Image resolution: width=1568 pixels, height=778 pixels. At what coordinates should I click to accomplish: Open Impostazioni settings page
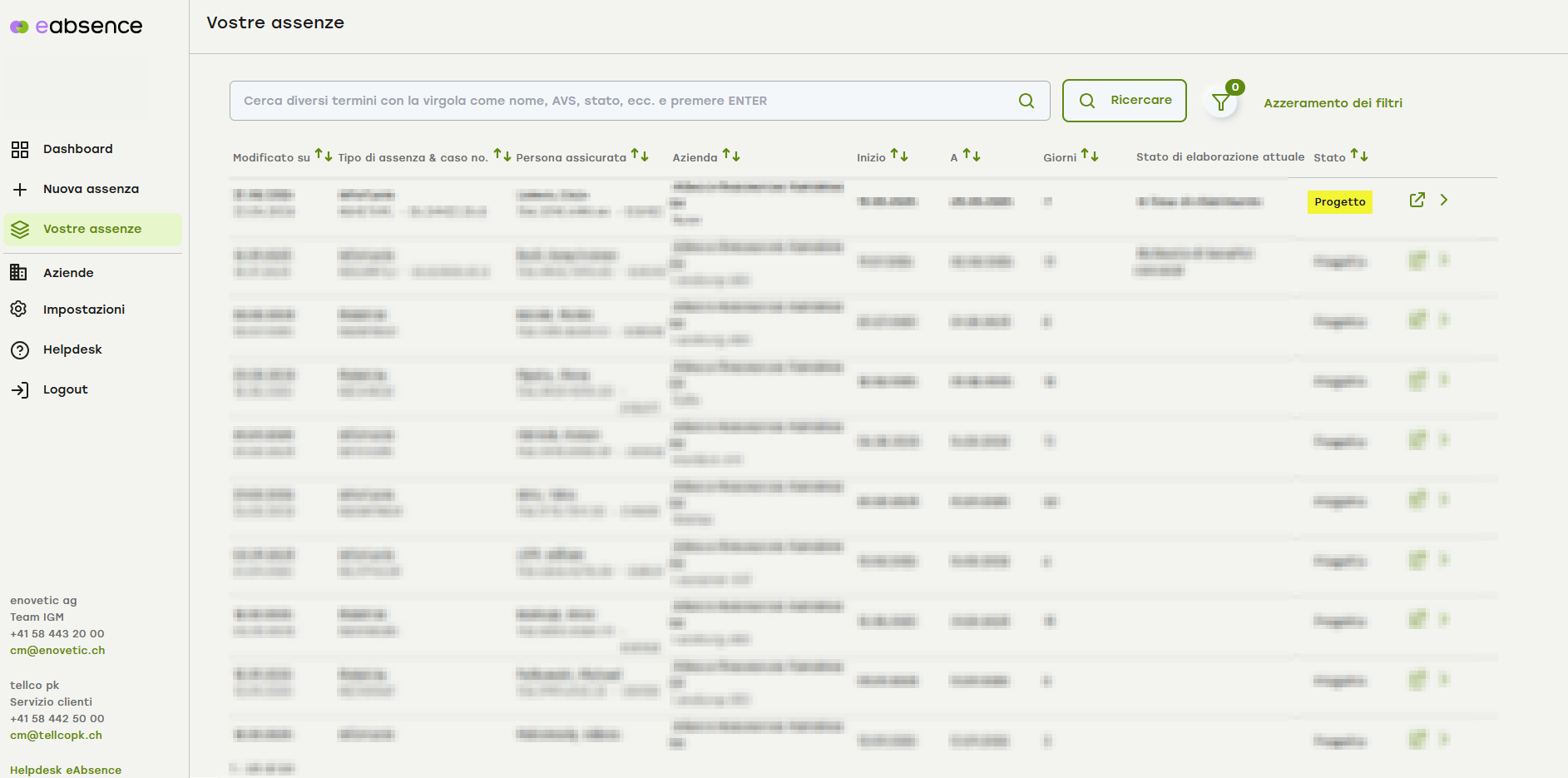tap(83, 310)
